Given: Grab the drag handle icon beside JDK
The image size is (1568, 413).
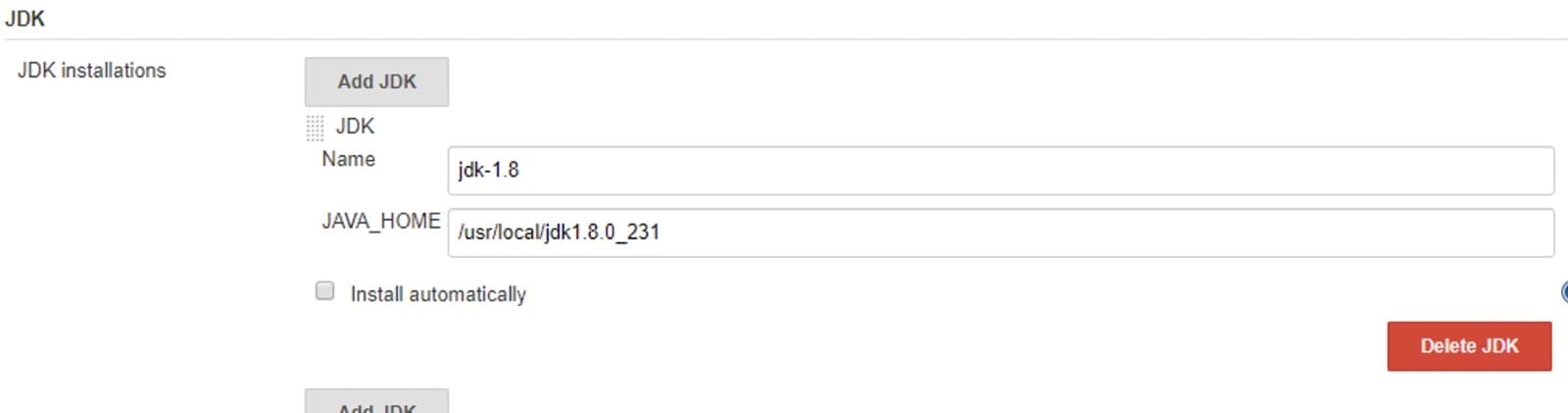Looking at the screenshot, I should 315,128.
